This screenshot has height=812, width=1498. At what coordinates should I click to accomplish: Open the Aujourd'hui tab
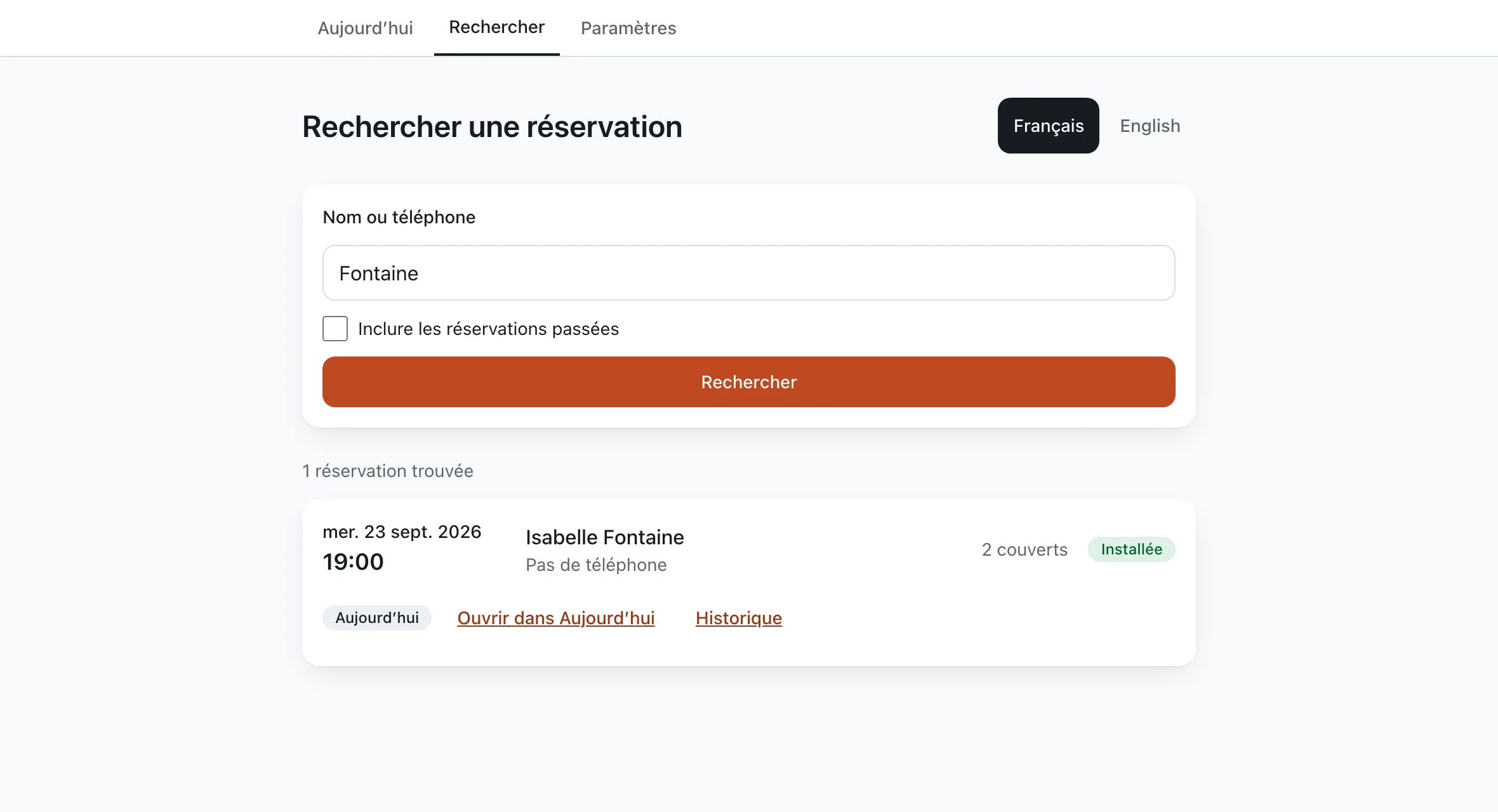[365, 28]
